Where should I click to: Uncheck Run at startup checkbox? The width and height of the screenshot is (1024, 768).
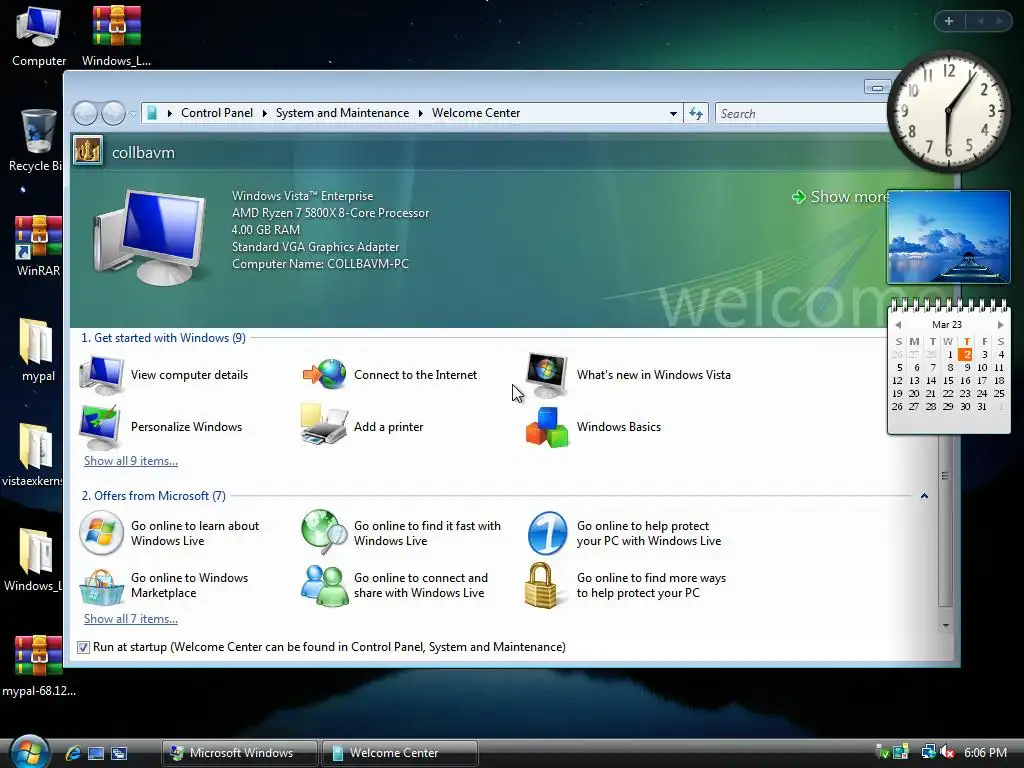pyautogui.click(x=83, y=647)
